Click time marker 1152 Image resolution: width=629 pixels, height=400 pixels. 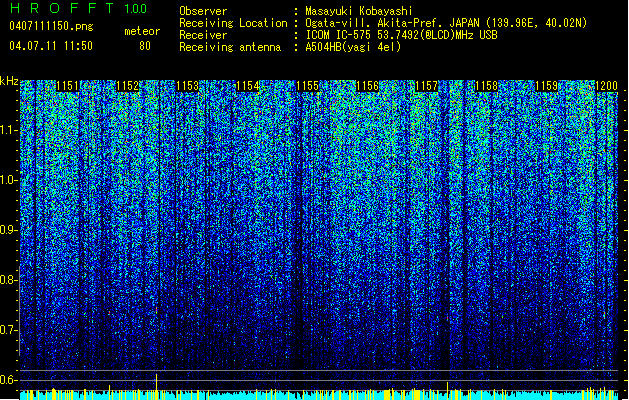pyautogui.click(x=128, y=86)
